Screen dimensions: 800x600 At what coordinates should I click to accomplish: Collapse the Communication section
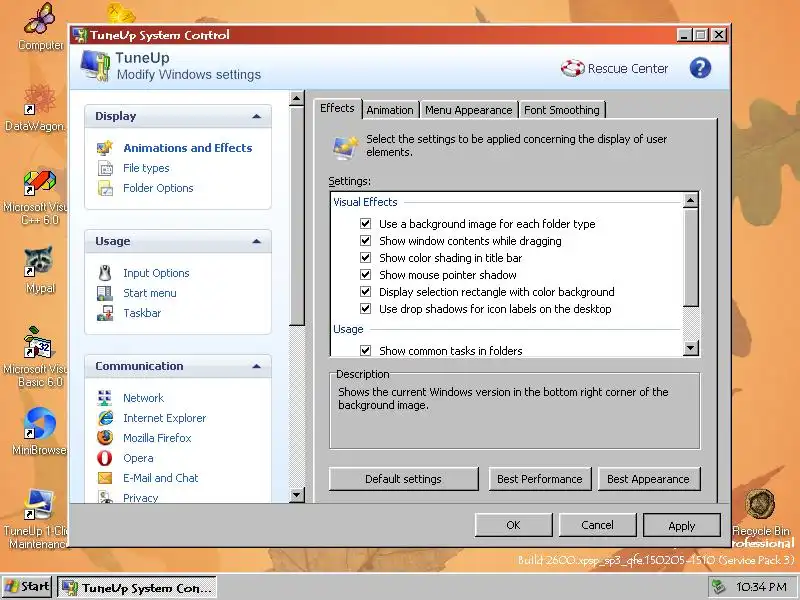[257, 366]
